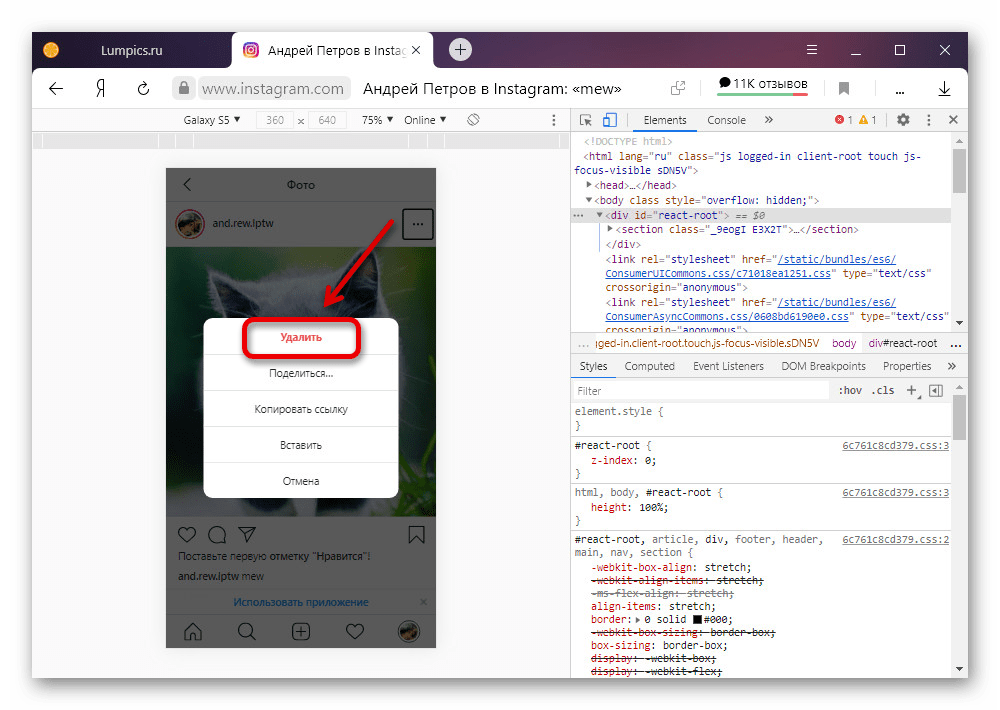This screenshot has height=710, width=1000.
Task: Toggle the :hov element state panel
Action: coord(850,391)
